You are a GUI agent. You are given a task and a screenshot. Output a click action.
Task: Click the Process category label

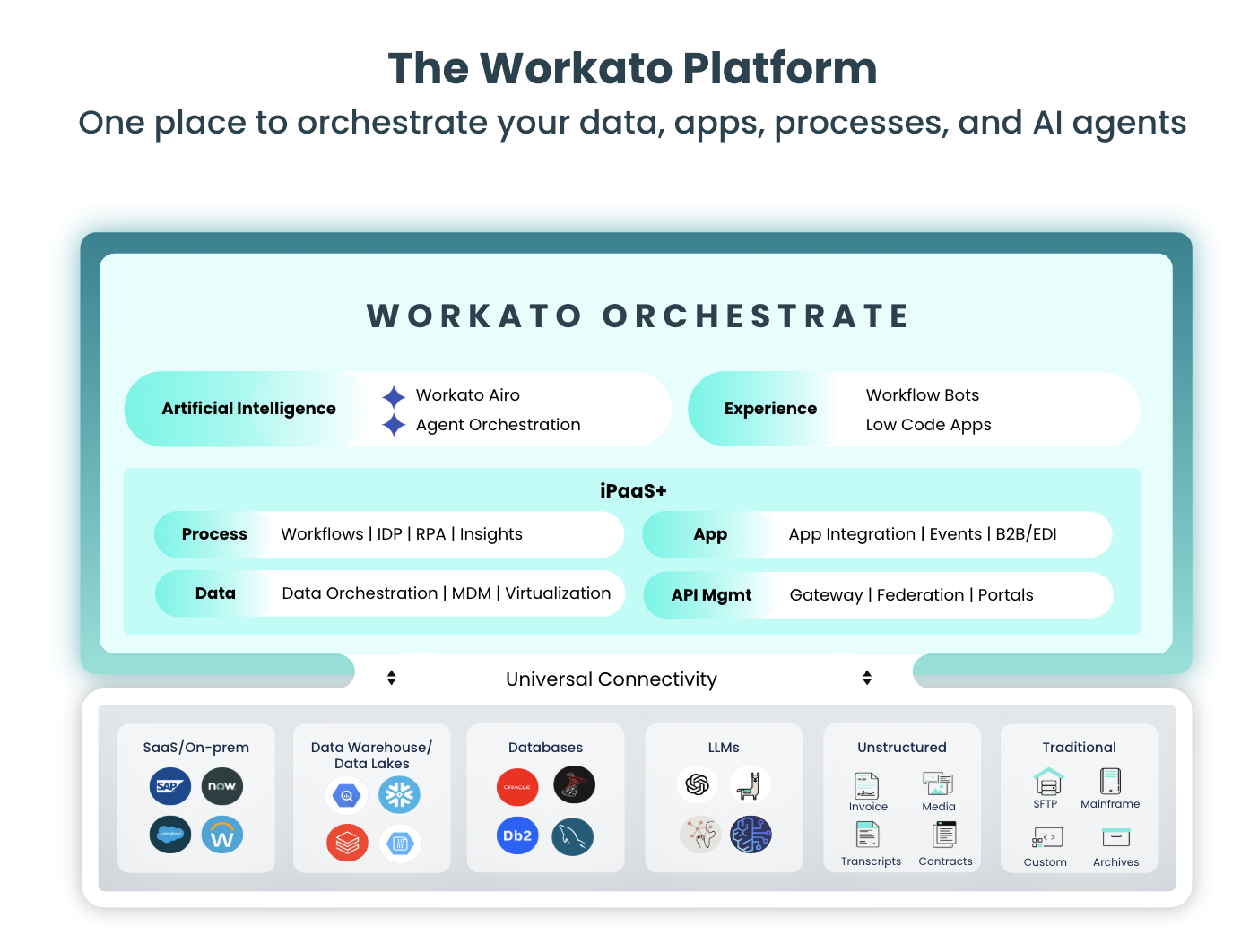click(214, 534)
